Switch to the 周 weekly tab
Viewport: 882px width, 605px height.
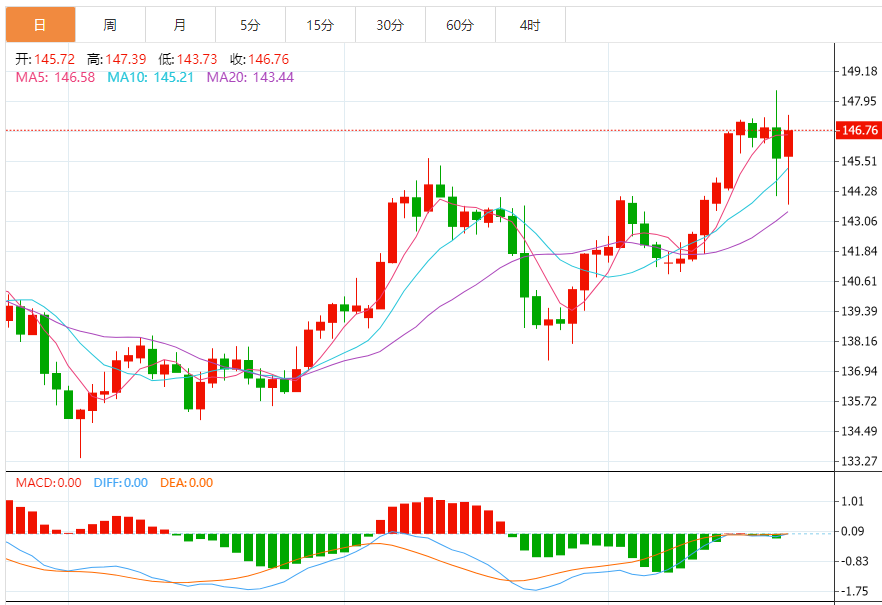[x=110, y=25]
